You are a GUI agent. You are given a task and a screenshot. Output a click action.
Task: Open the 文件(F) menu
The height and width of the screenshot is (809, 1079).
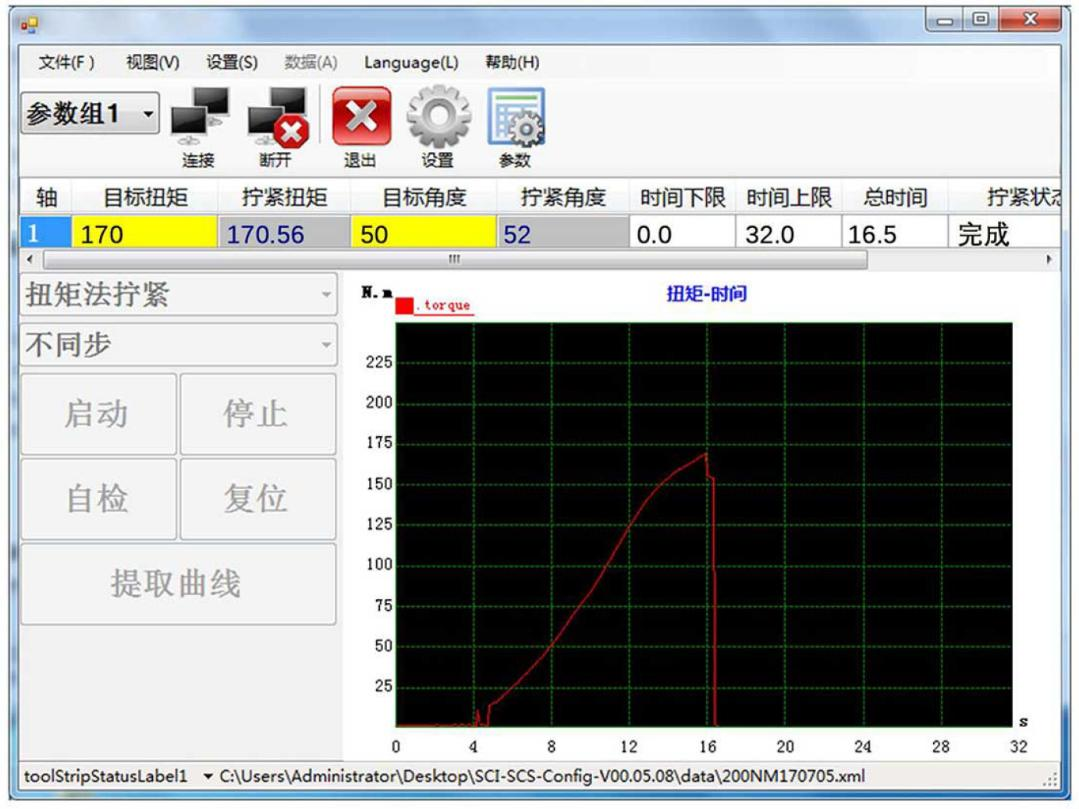(x=66, y=62)
